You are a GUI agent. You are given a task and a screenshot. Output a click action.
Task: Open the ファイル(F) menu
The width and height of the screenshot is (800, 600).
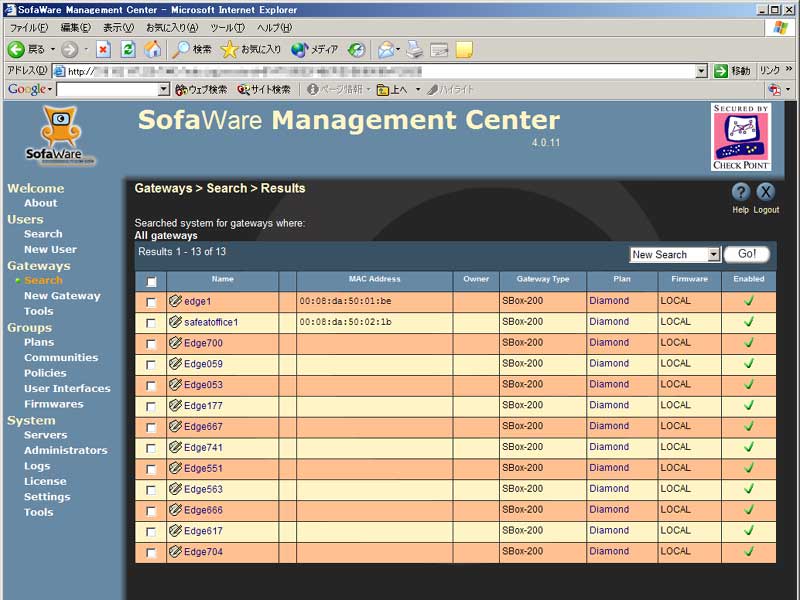[29, 28]
